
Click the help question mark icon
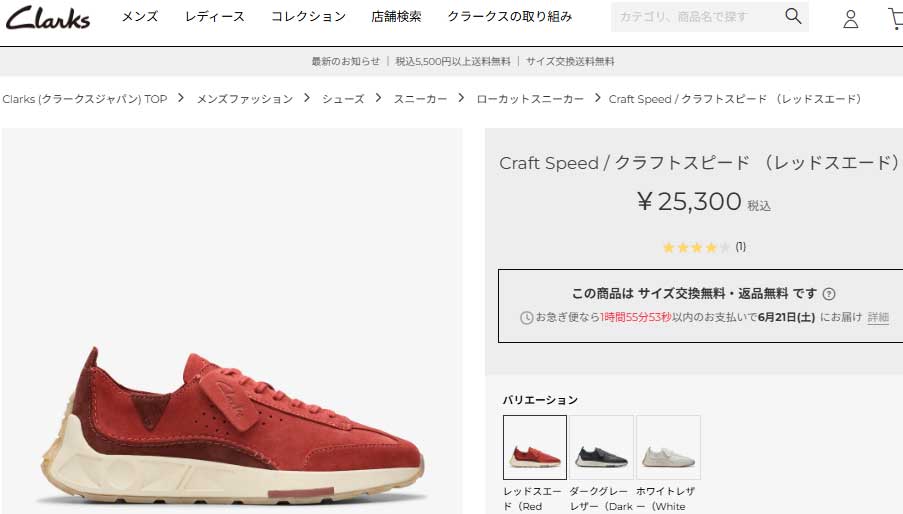tap(829, 294)
